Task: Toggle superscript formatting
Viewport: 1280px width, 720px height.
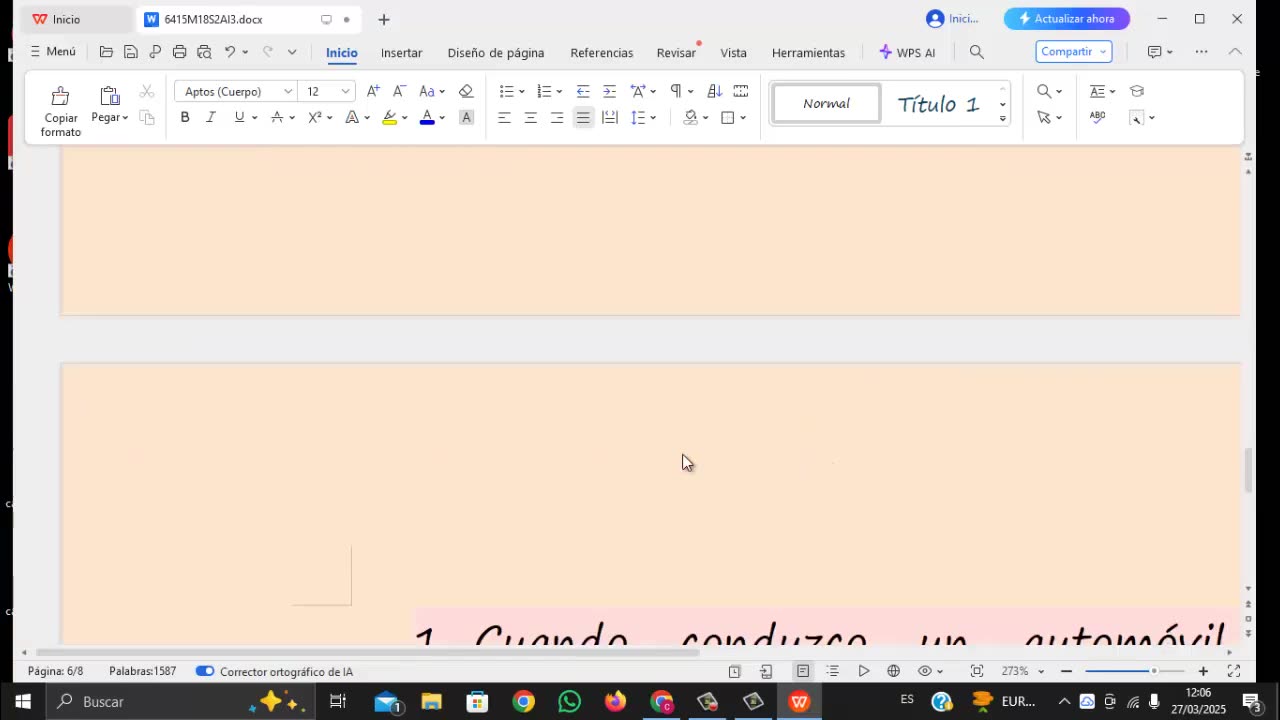Action: click(314, 117)
